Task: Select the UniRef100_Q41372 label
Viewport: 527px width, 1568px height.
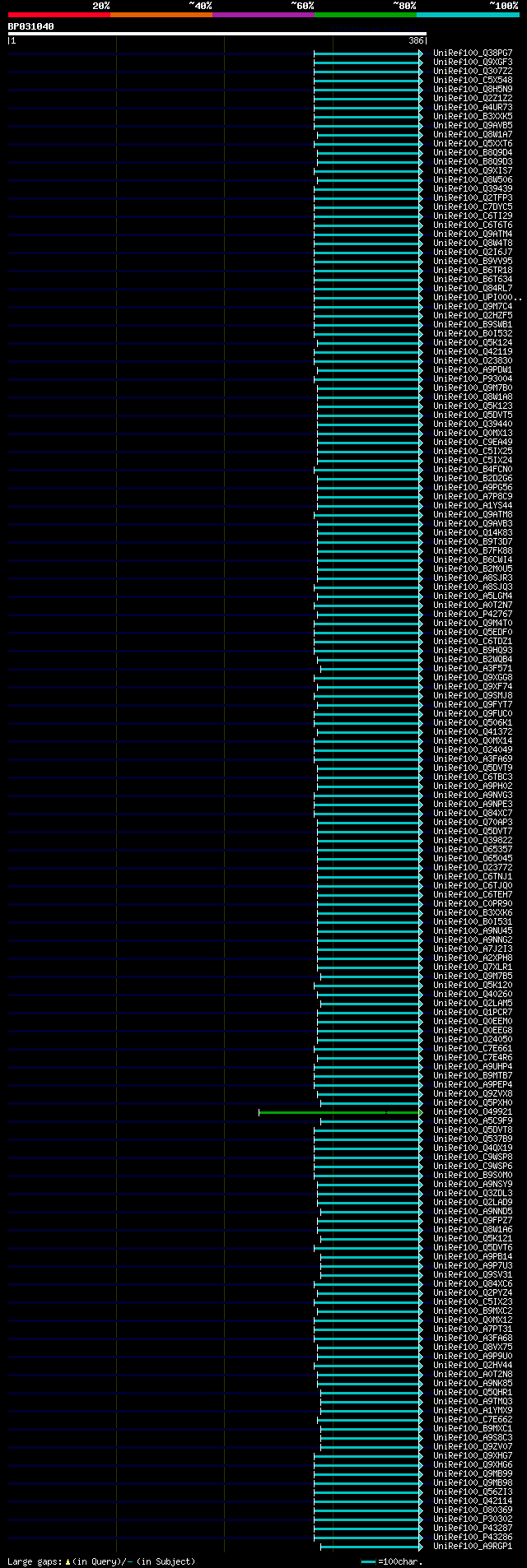Action: [473, 731]
